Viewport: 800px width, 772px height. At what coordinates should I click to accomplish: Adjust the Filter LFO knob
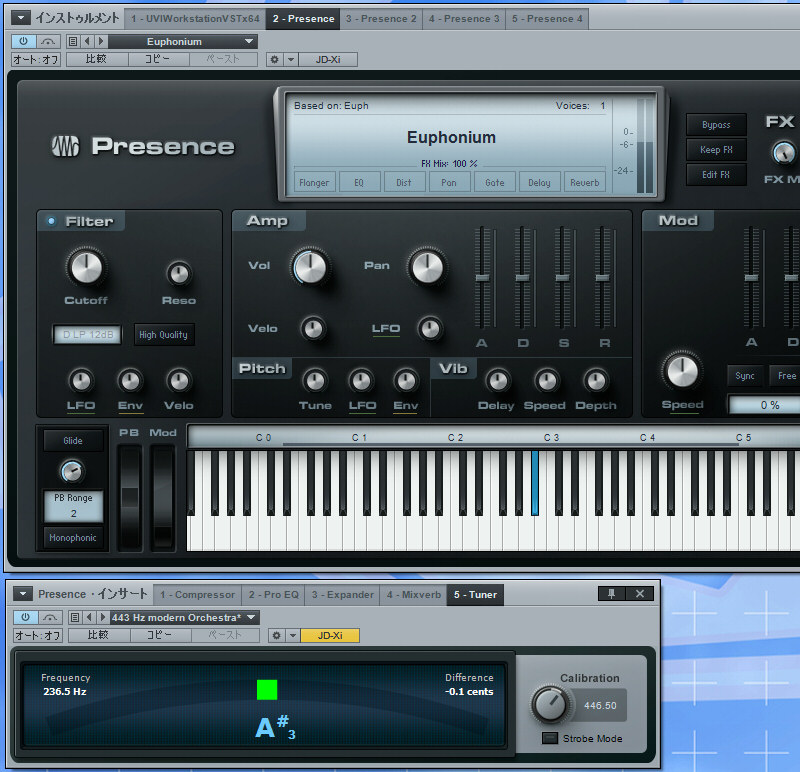pos(81,381)
